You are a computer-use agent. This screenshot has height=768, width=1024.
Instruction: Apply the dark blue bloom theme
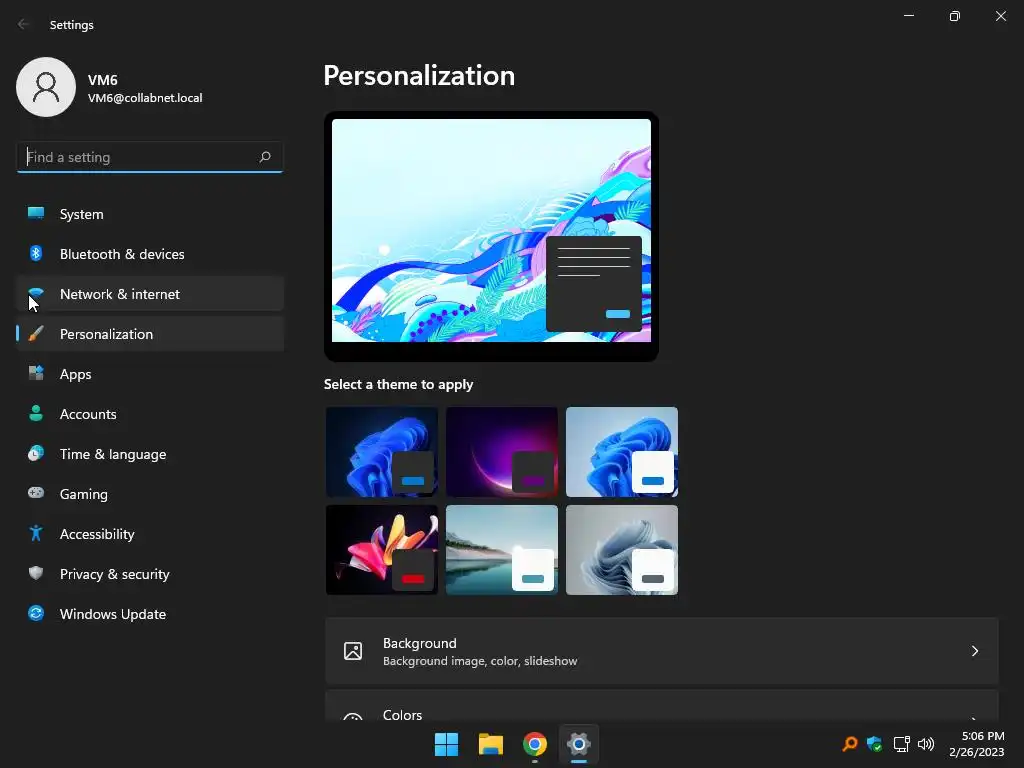pos(381,452)
